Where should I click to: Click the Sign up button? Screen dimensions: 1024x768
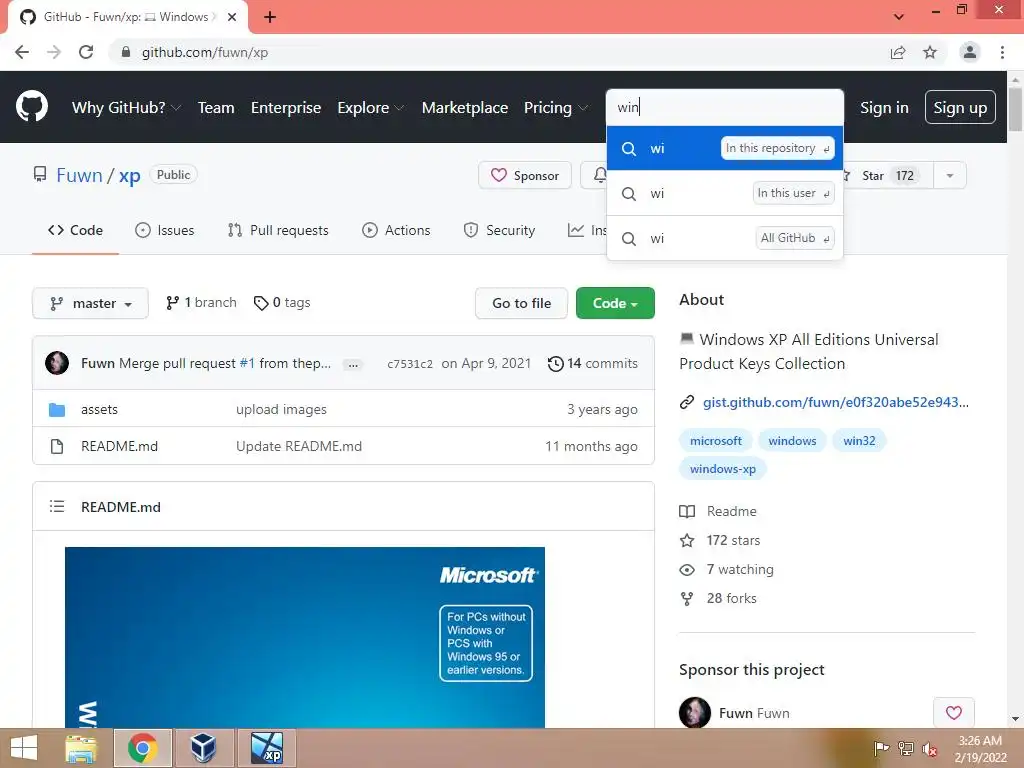pos(960,107)
